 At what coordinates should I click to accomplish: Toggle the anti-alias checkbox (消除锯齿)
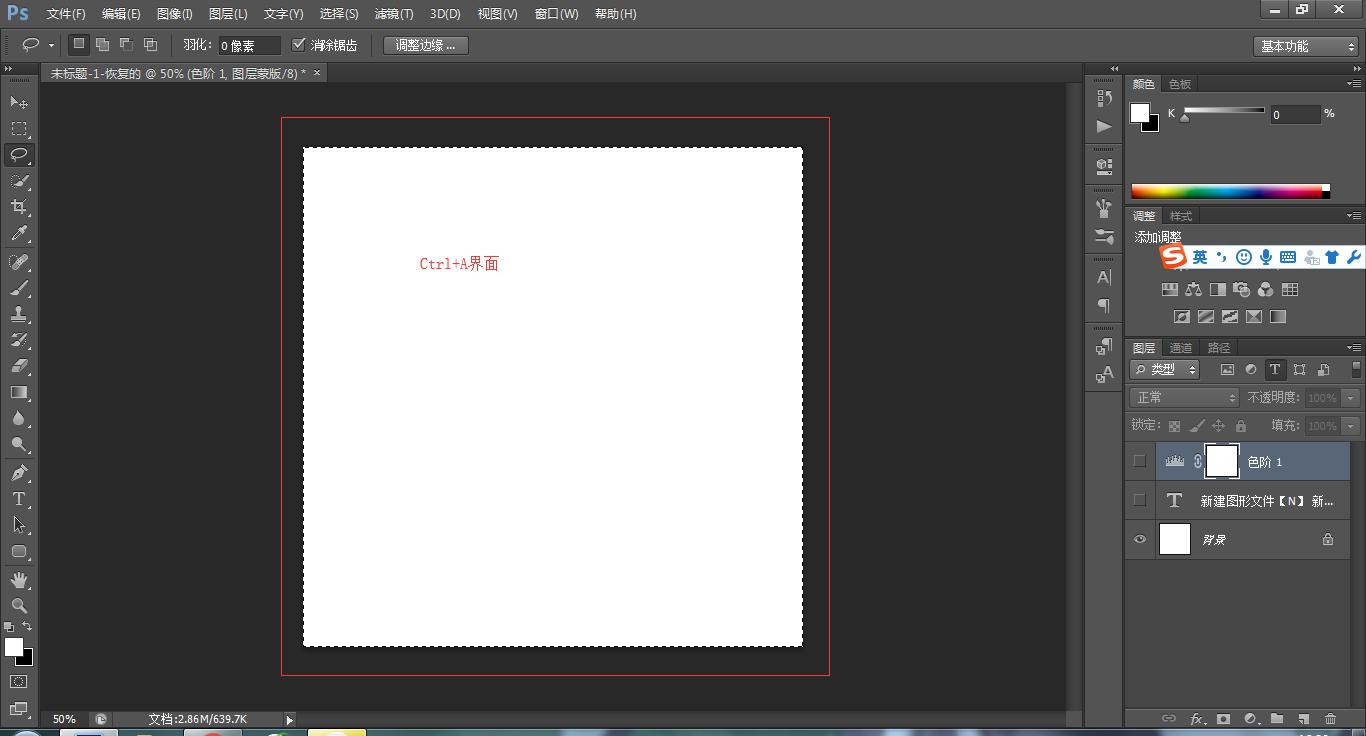click(x=298, y=45)
